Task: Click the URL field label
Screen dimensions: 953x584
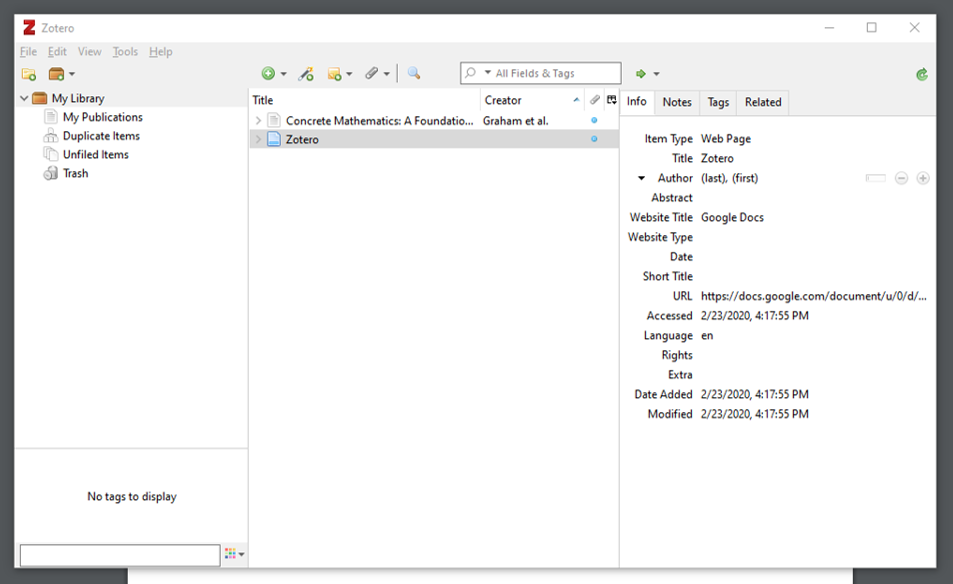Action: point(682,296)
